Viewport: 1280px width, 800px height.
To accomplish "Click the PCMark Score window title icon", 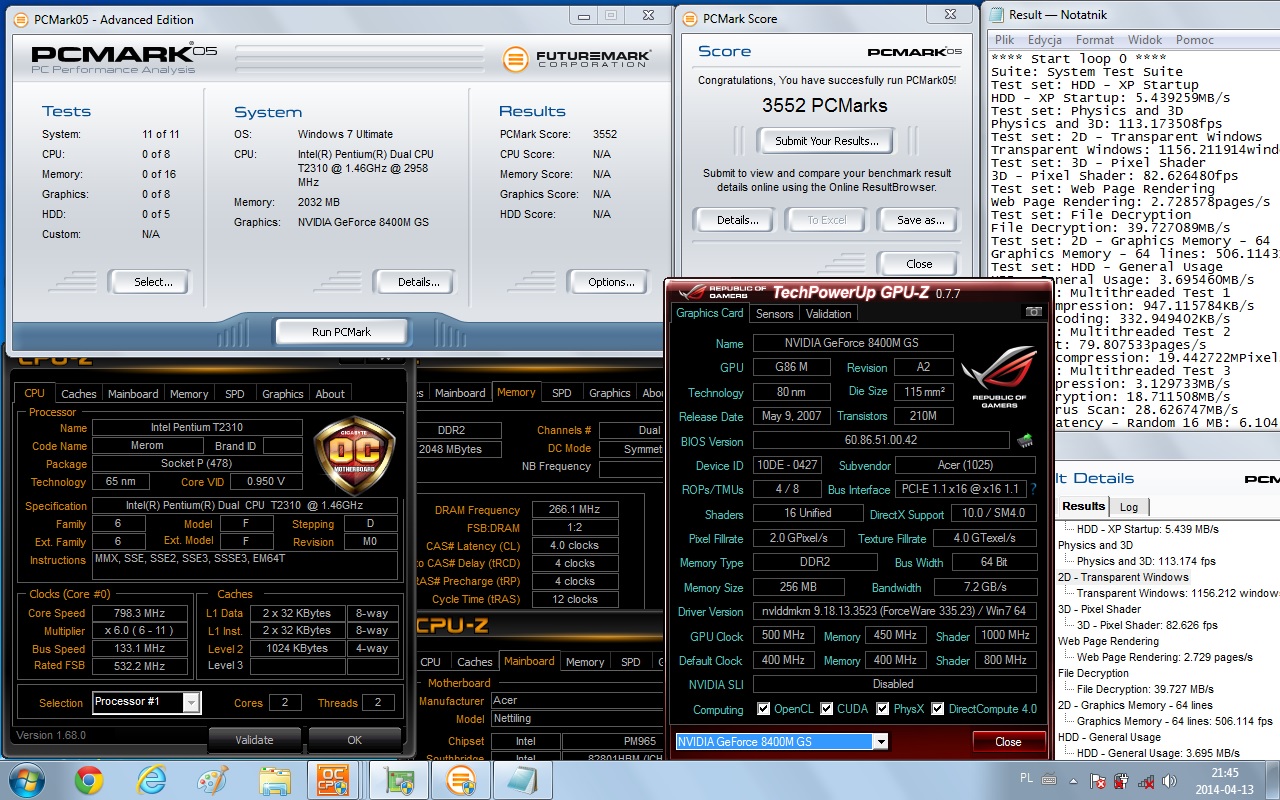I will [x=690, y=18].
